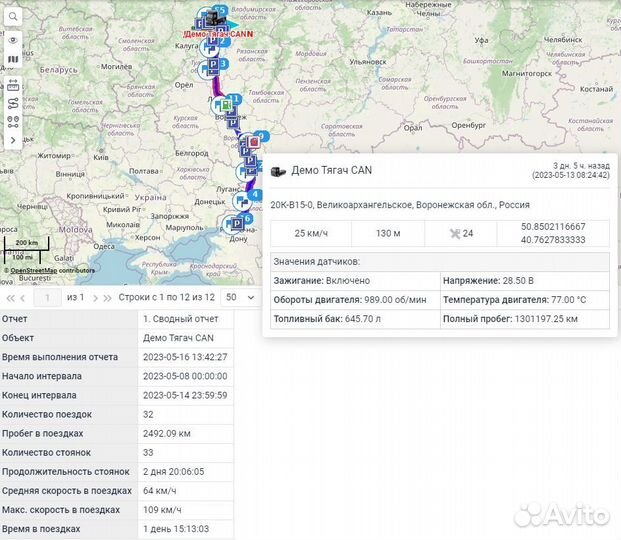The width and height of the screenshot is (621, 540).
Task: Open the map layers selector
Action: (13, 60)
